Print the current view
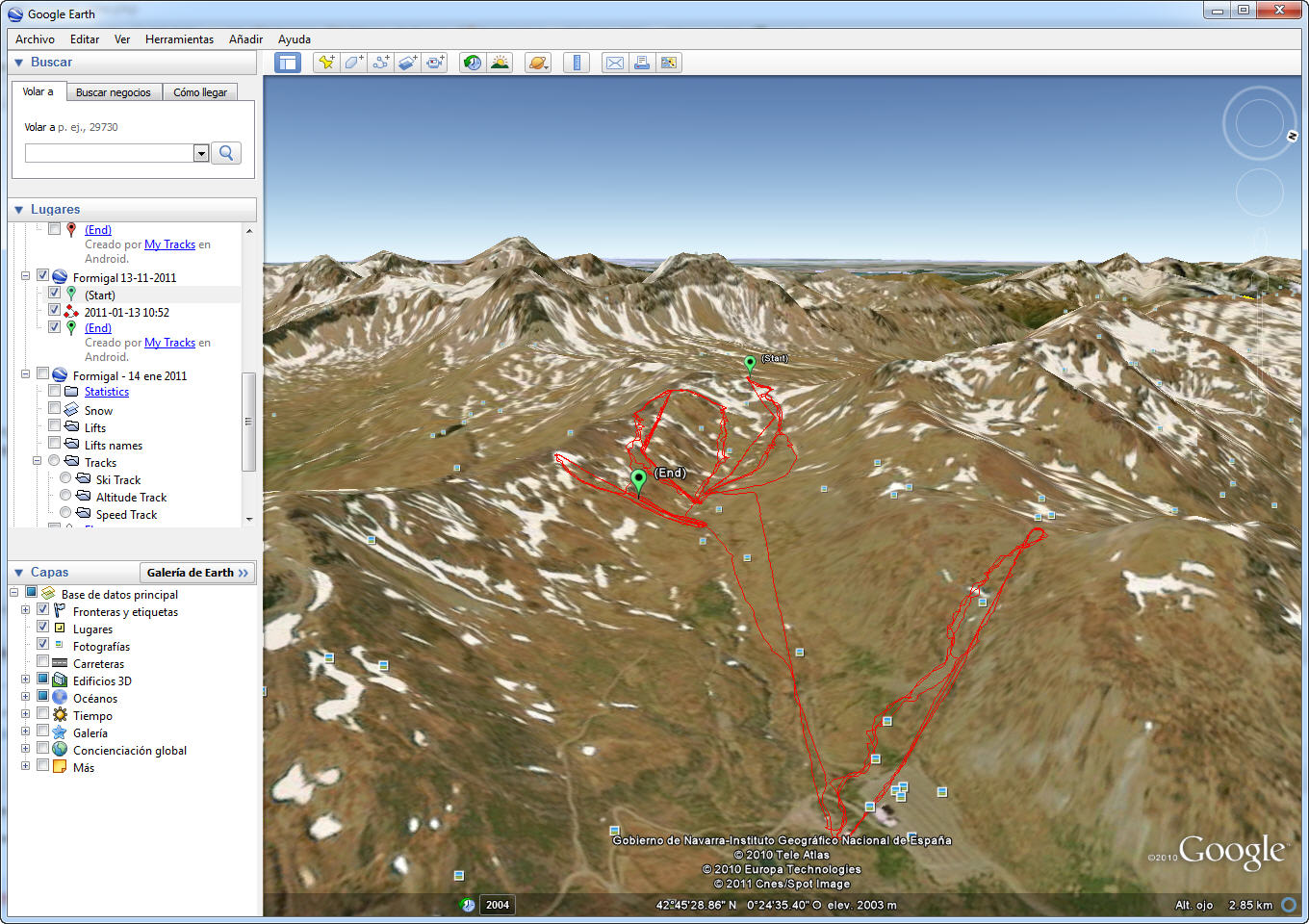1309x924 pixels. (x=641, y=63)
